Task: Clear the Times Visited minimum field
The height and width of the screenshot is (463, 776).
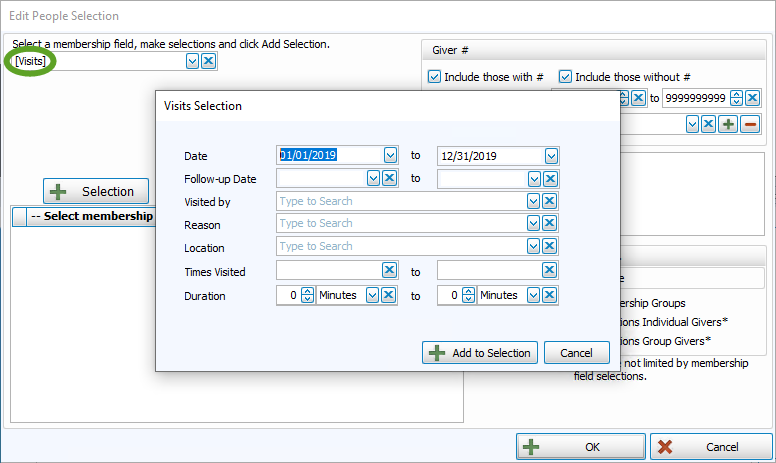Action: tap(390, 271)
